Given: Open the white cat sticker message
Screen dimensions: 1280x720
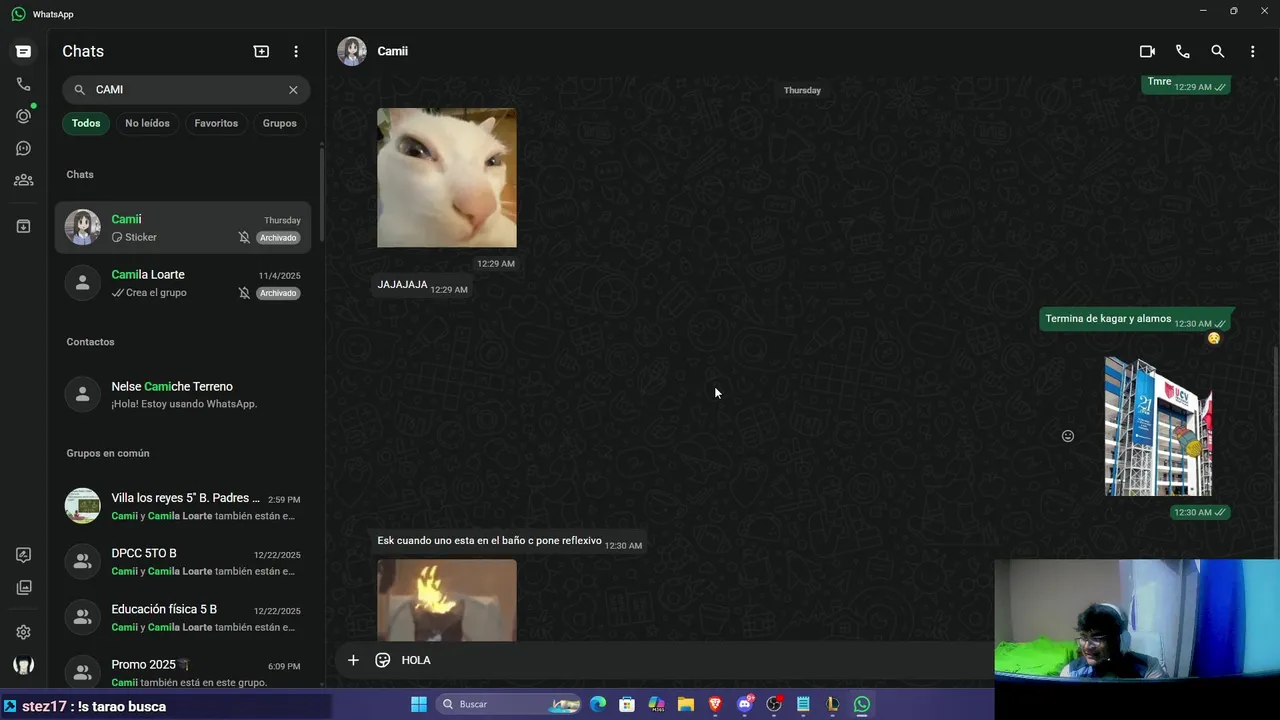Looking at the screenshot, I should [447, 177].
